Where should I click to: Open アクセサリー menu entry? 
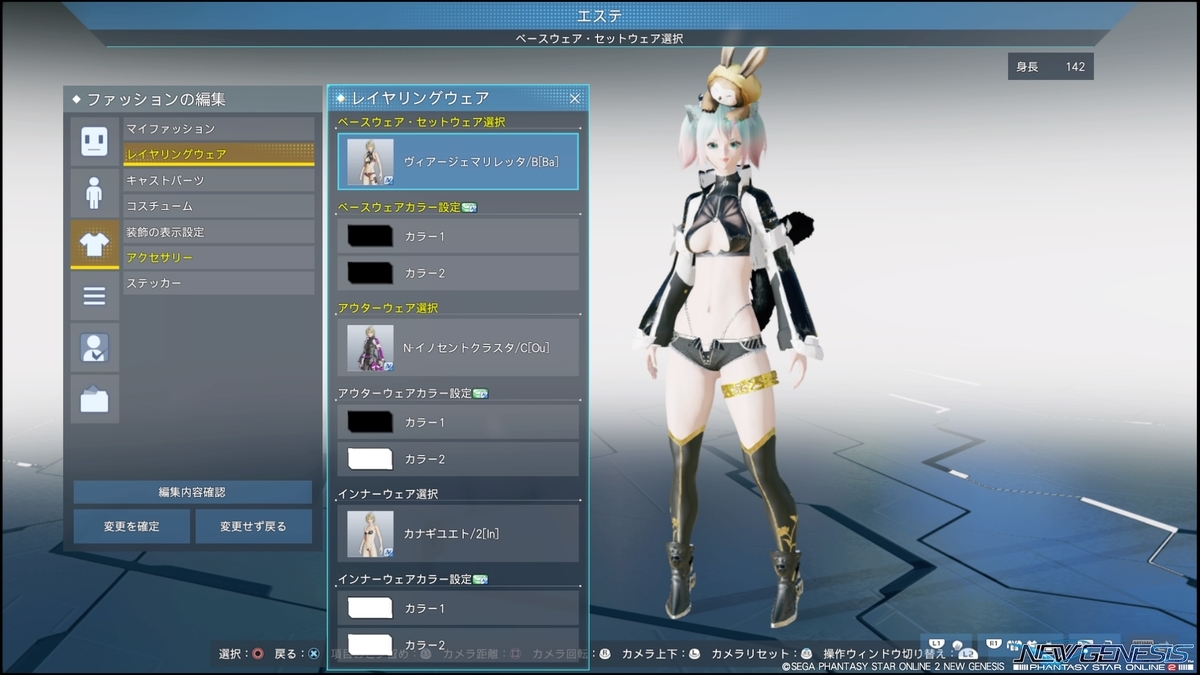pos(219,258)
